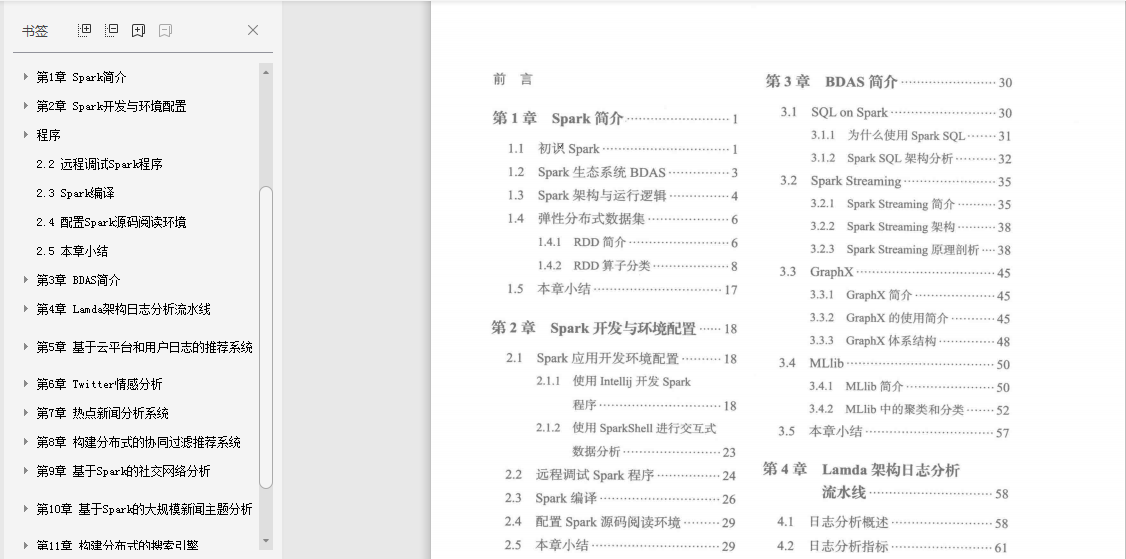The height and width of the screenshot is (559, 1126).
Task: Click contents line 3.2 Spark Streaming
Action: click(895, 181)
